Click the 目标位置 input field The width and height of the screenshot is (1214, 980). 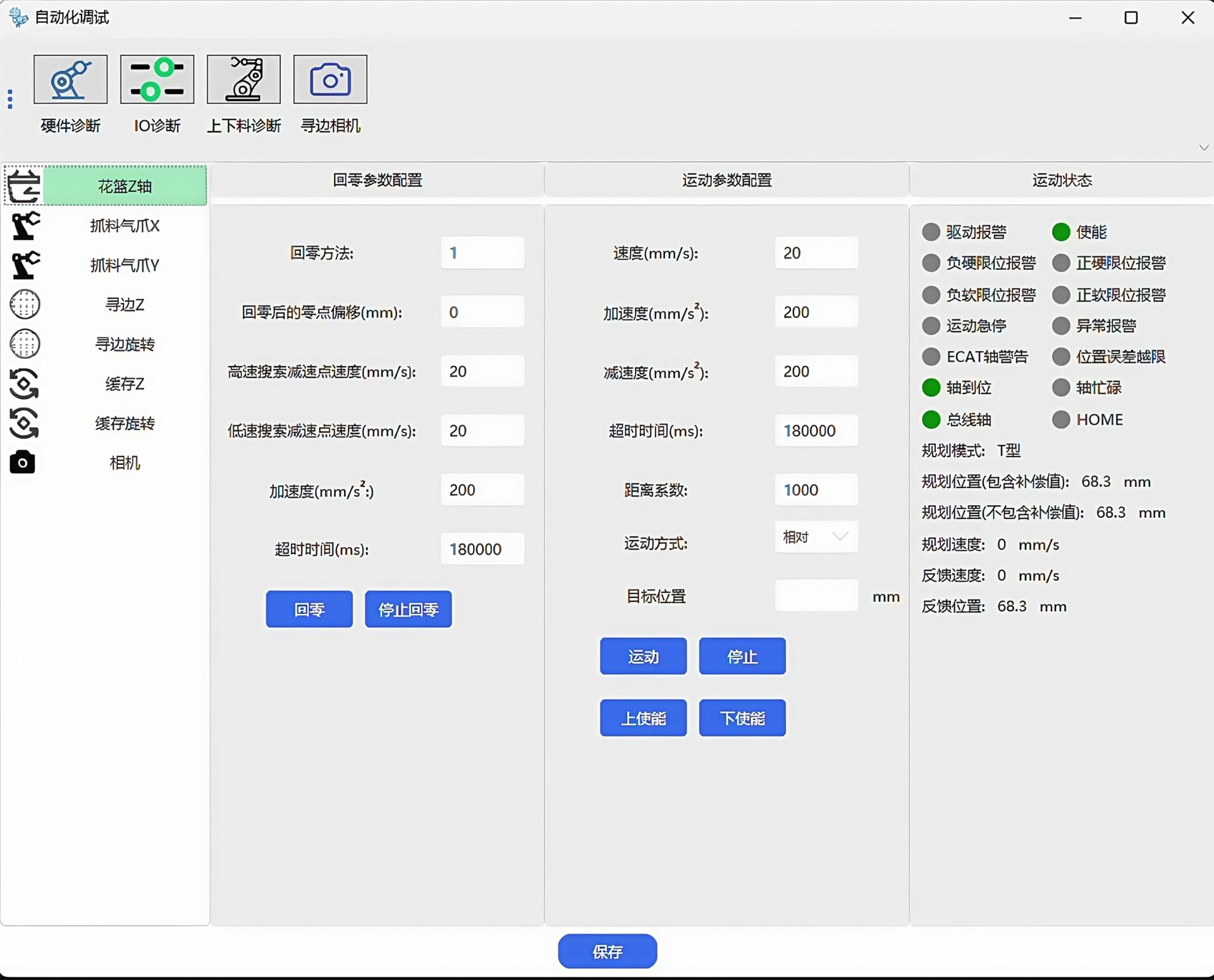click(x=816, y=596)
